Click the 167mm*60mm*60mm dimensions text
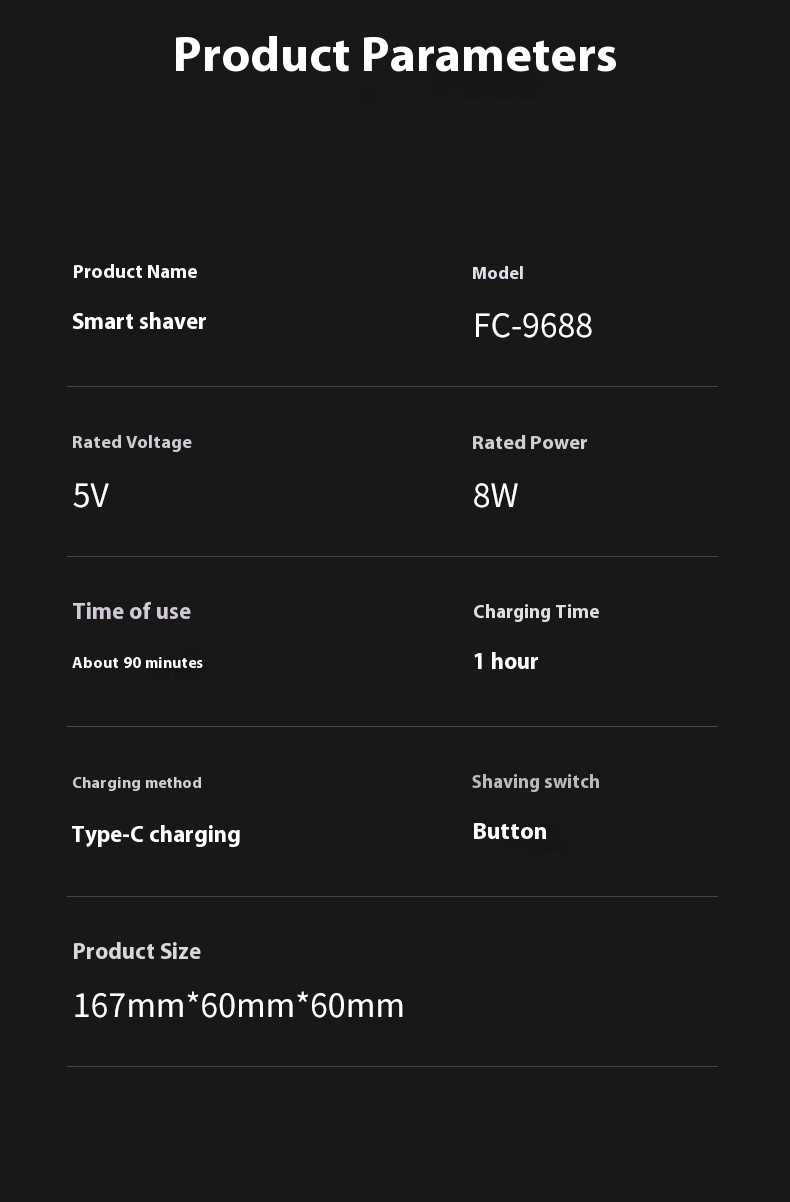The image size is (790, 1202). [239, 1006]
